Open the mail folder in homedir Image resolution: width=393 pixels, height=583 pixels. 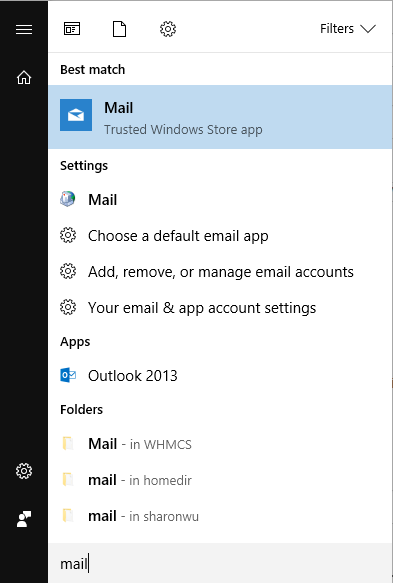(x=220, y=480)
